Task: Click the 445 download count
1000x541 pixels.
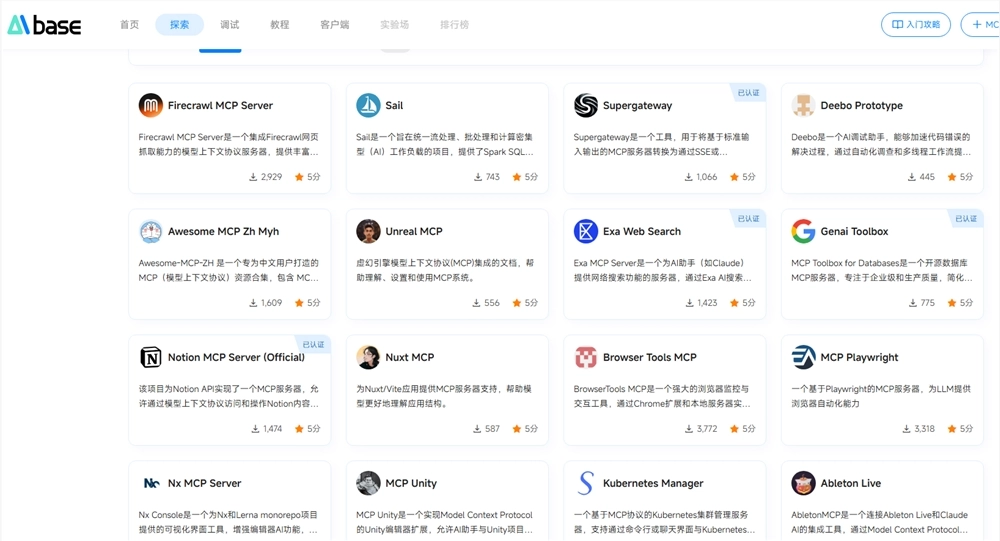Action: pyautogui.click(x=927, y=177)
